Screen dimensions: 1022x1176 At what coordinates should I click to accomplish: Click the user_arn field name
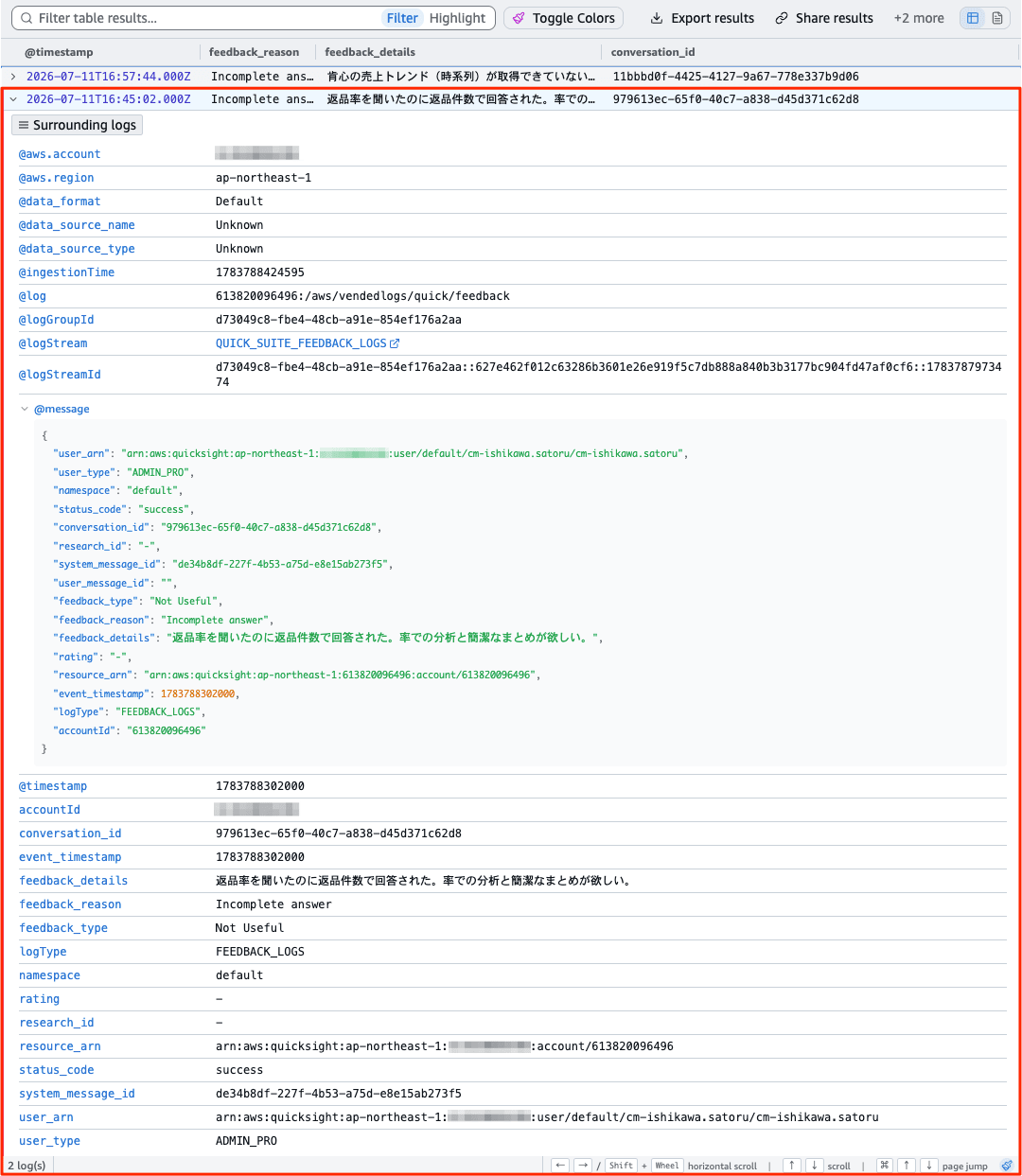pyautogui.click(x=46, y=1117)
